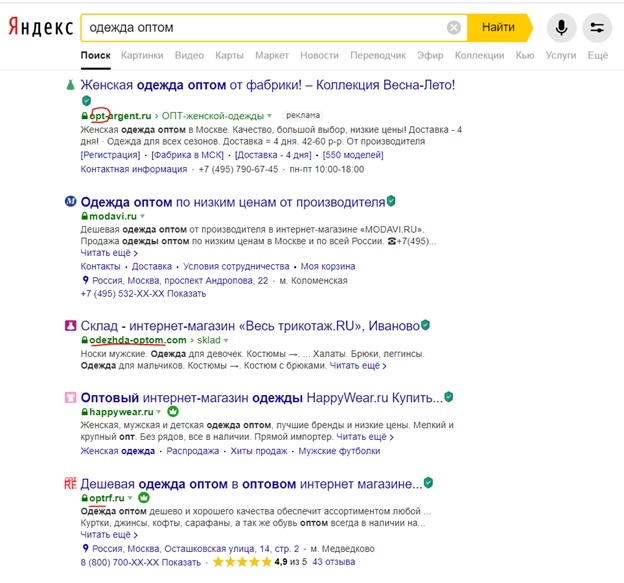Viewport: 624px width, 583px height.
Task: Click the purple favicon of Весь трикотаж result
Action: click(70, 326)
